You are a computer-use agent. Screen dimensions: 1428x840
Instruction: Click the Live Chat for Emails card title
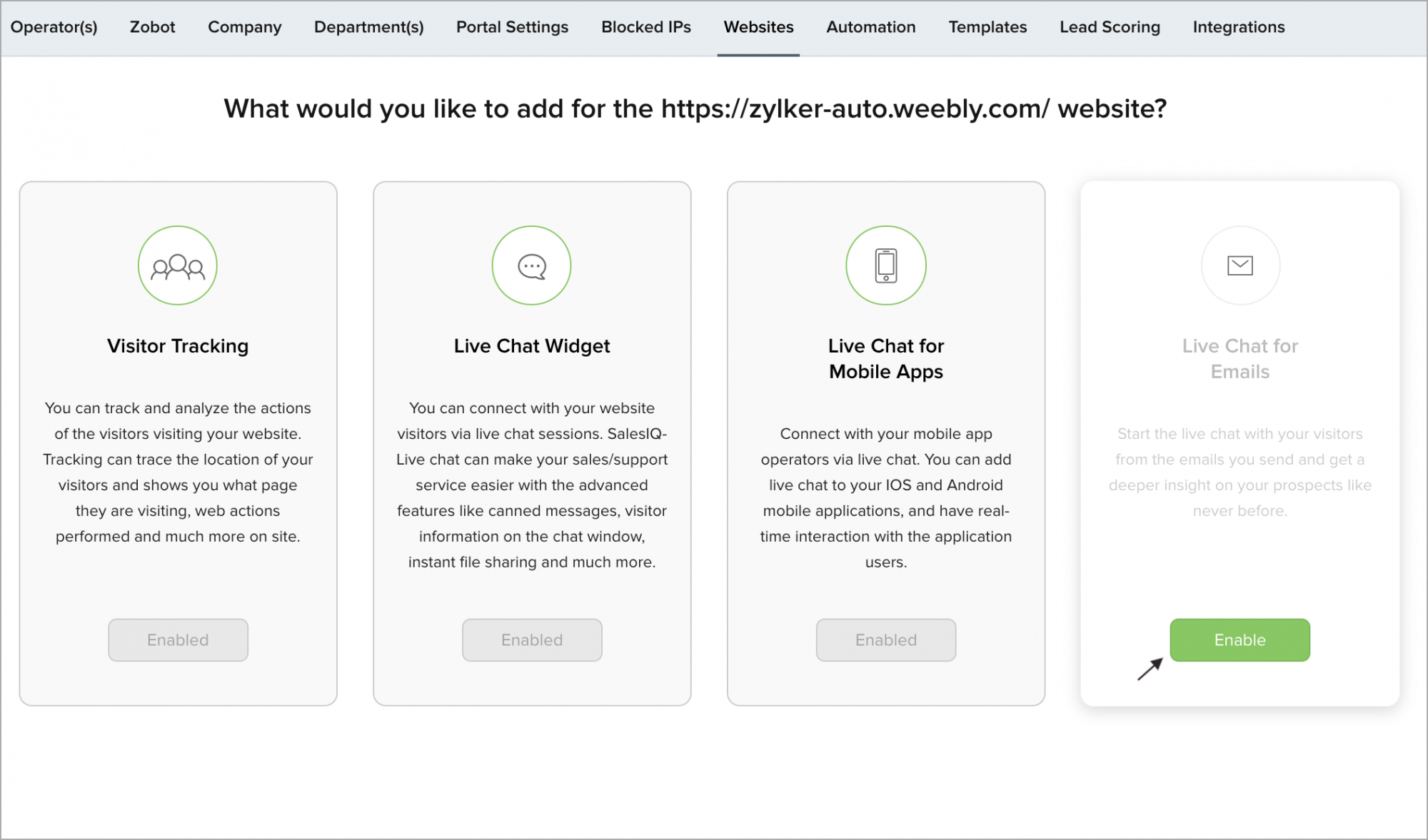1240,359
